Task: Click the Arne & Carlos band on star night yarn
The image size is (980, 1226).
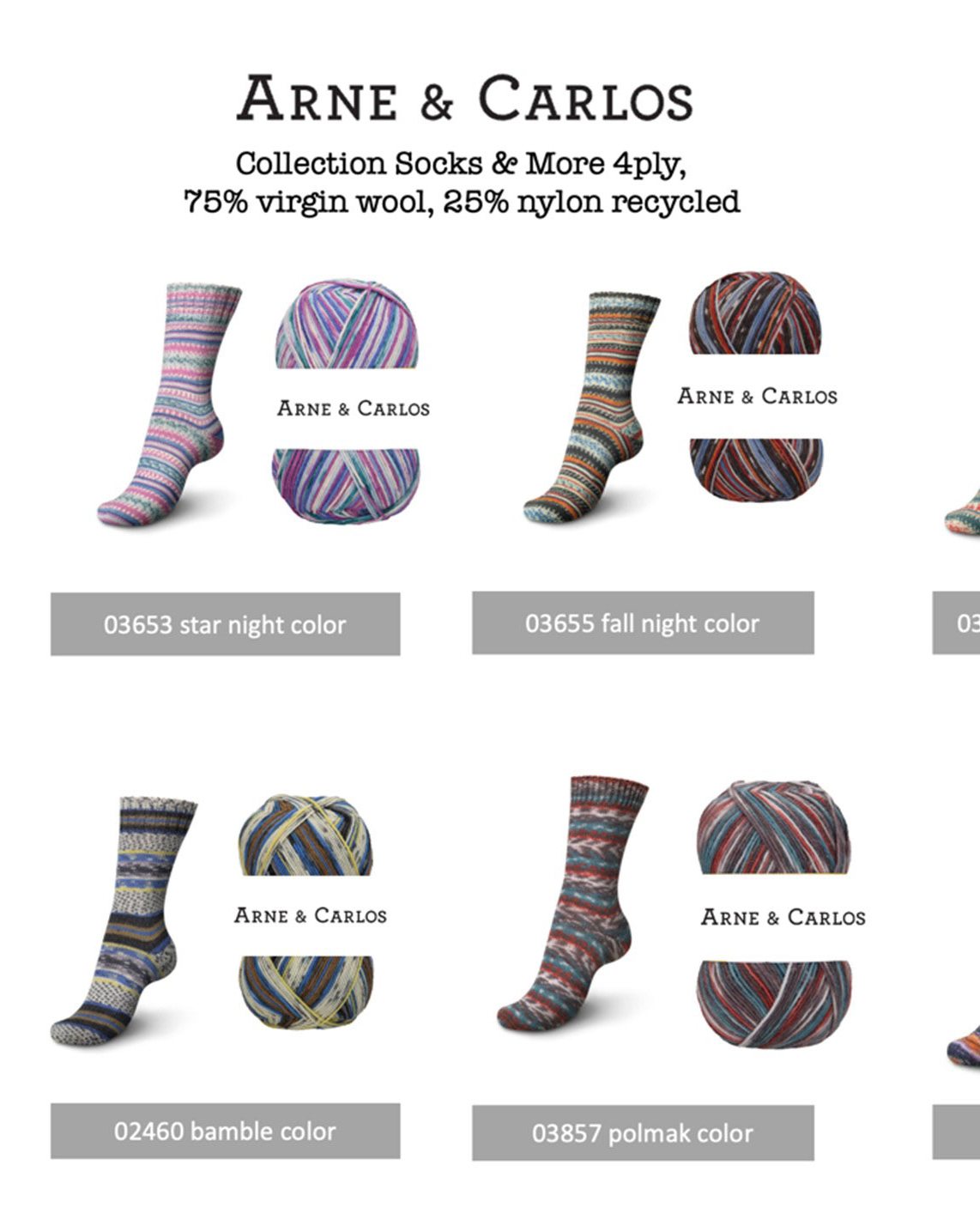Action: click(353, 408)
